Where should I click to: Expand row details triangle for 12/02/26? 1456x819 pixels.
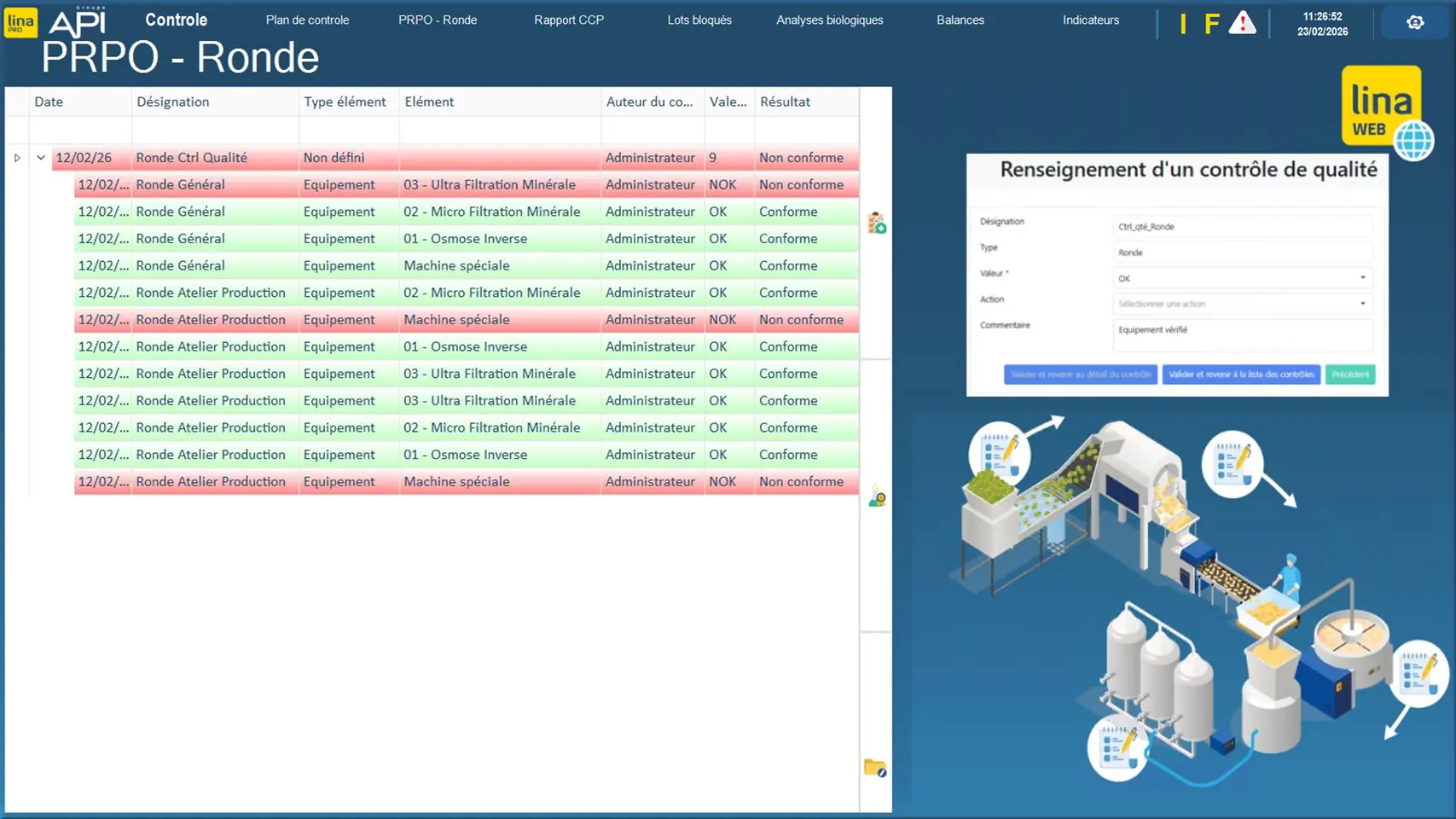[x=17, y=158]
